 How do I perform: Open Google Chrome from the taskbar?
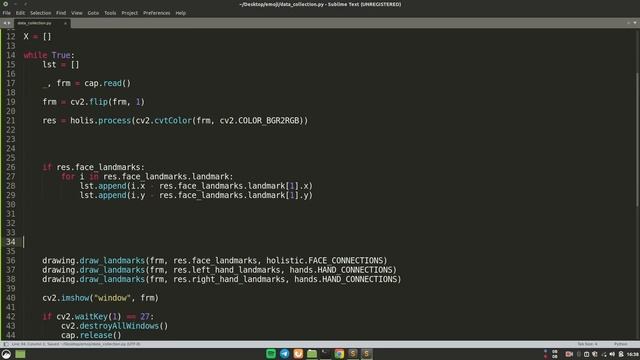(339, 354)
